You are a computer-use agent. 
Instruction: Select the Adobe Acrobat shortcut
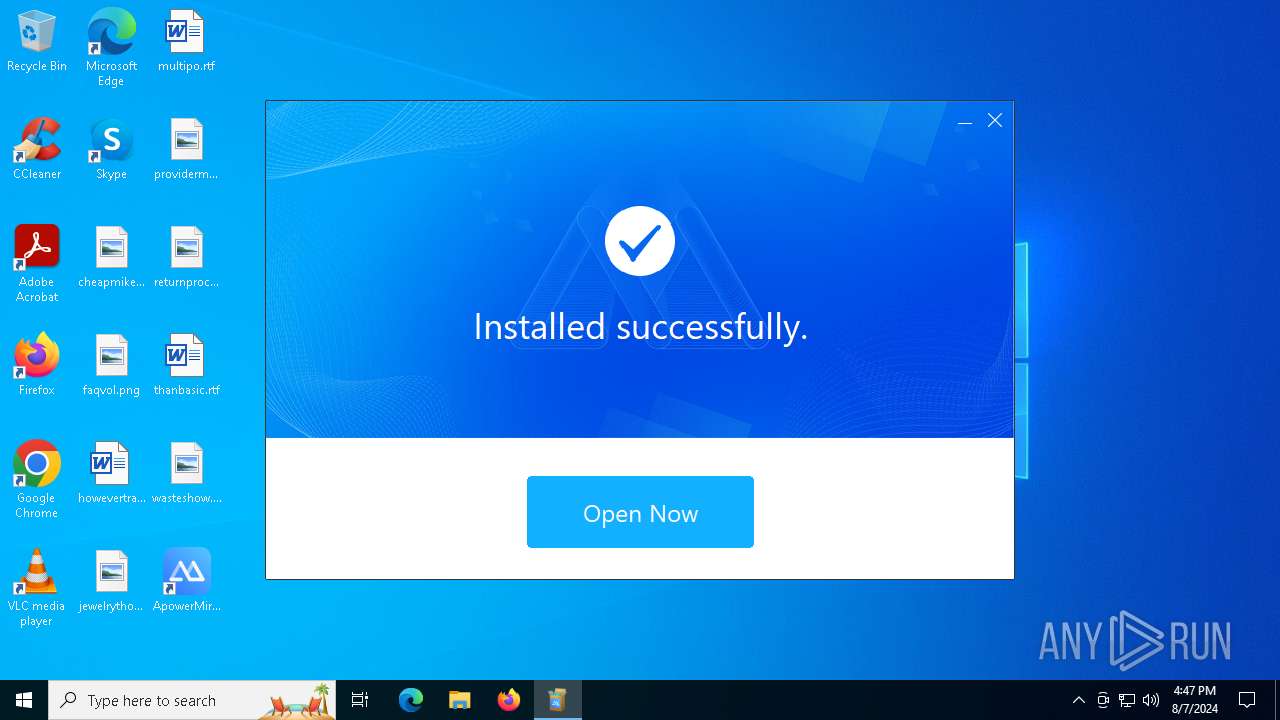point(37,264)
